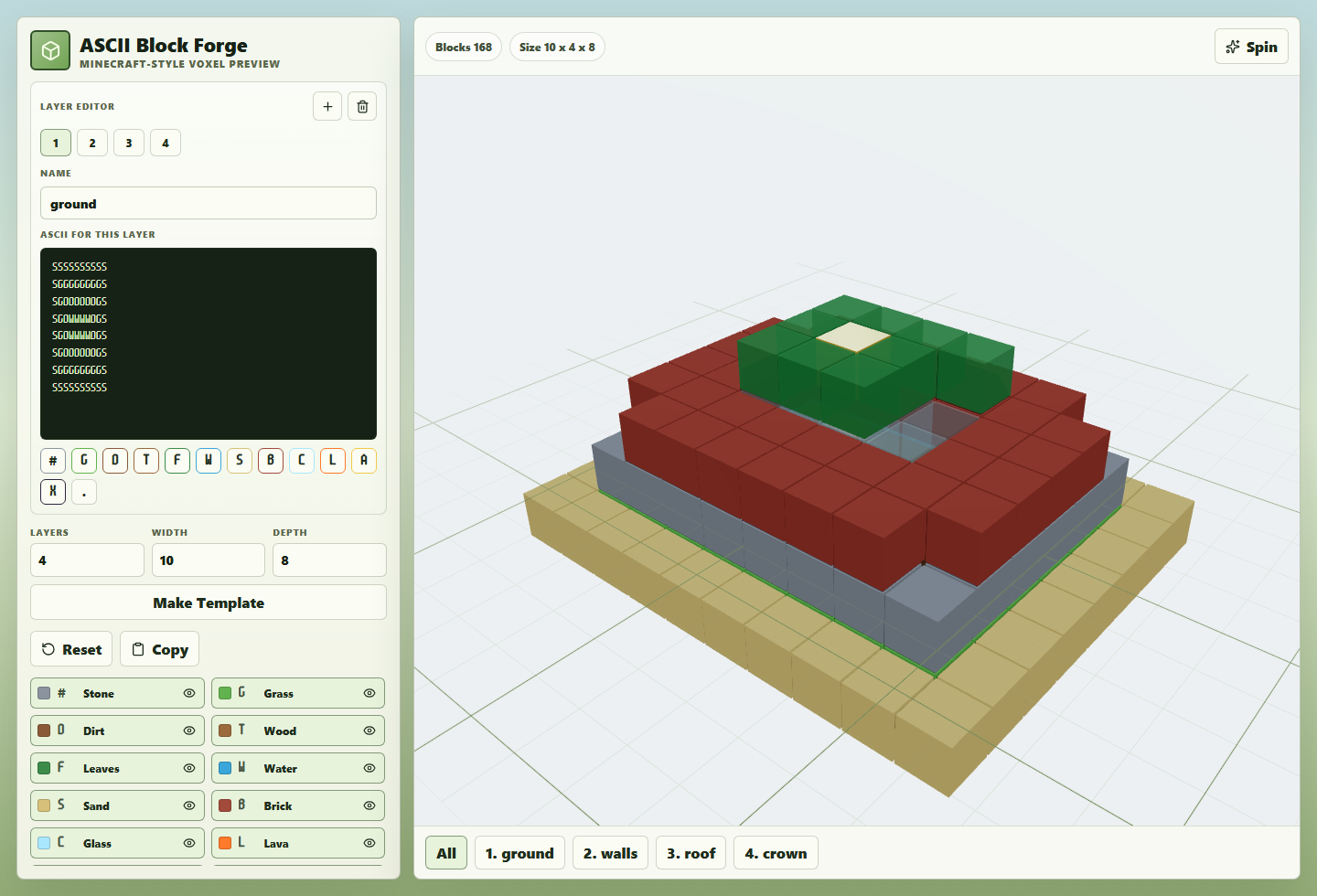Toggle Leaves block visibility eye

pyautogui.click(x=189, y=768)
